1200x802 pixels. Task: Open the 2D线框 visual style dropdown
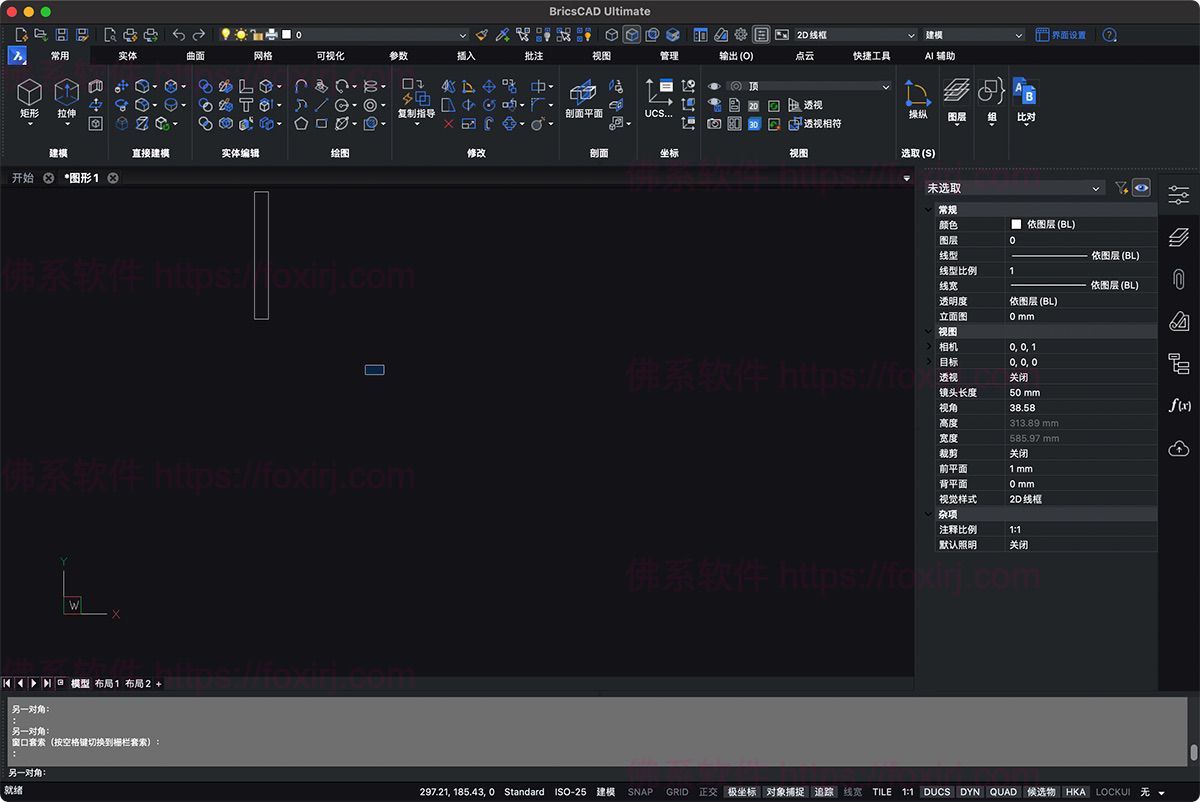[x=855, y=35]
